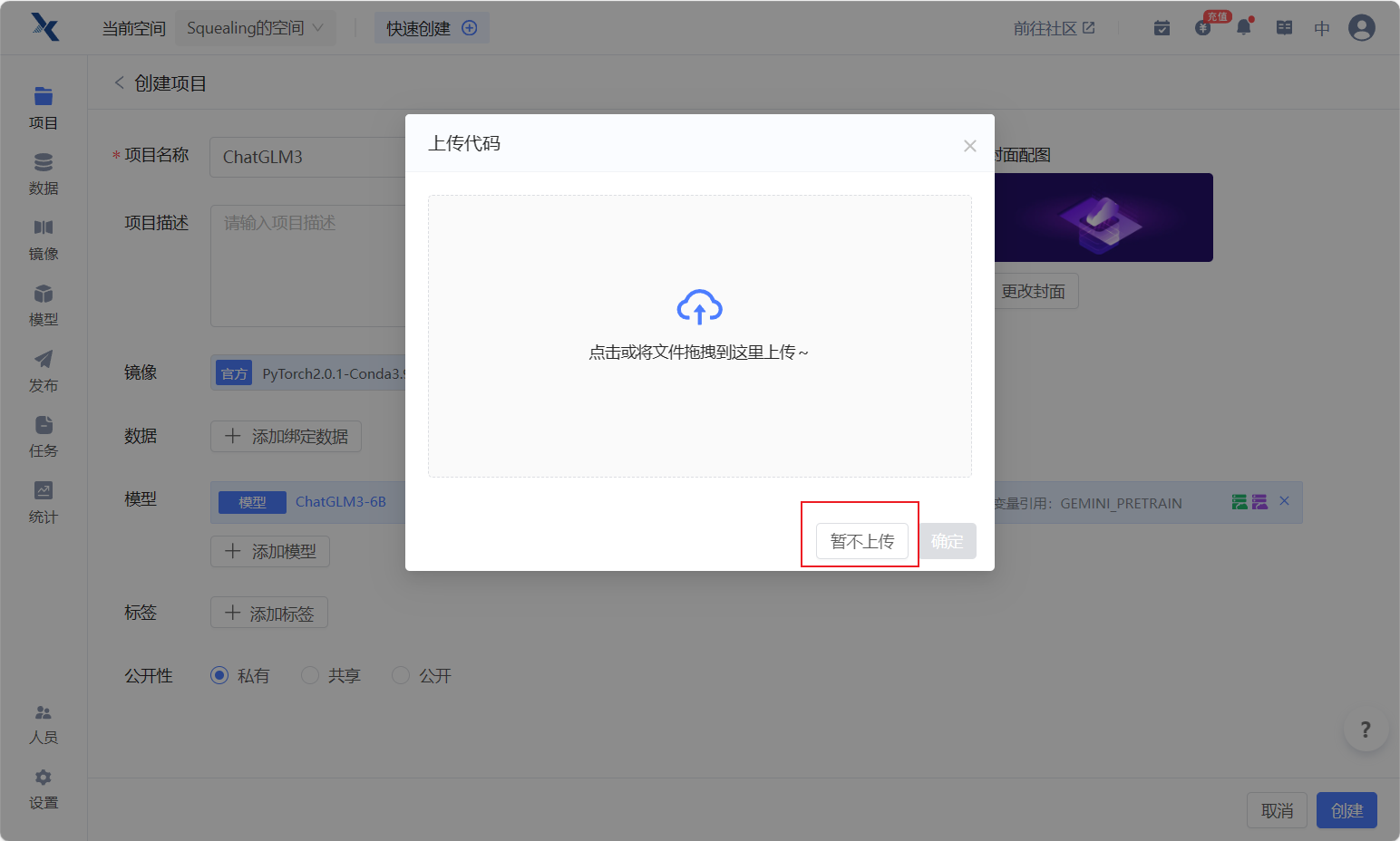This screenshot has height=841, width=1400.
Task: Open the notification bell icon
Action: [x=1243, y=27]
